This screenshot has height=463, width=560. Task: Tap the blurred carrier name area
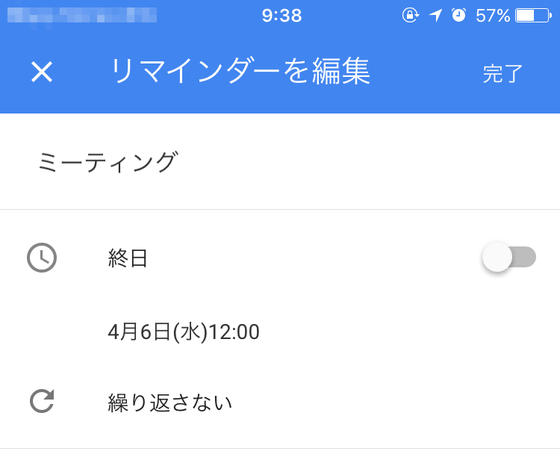pyautogui.click(x=82, y=16)
